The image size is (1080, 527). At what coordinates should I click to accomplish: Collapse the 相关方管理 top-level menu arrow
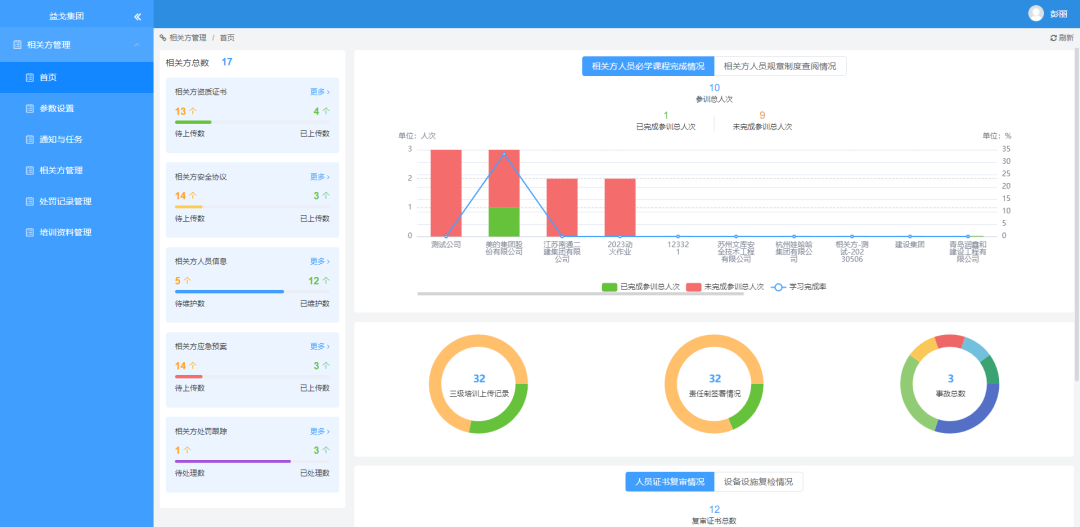pos(136,45)
